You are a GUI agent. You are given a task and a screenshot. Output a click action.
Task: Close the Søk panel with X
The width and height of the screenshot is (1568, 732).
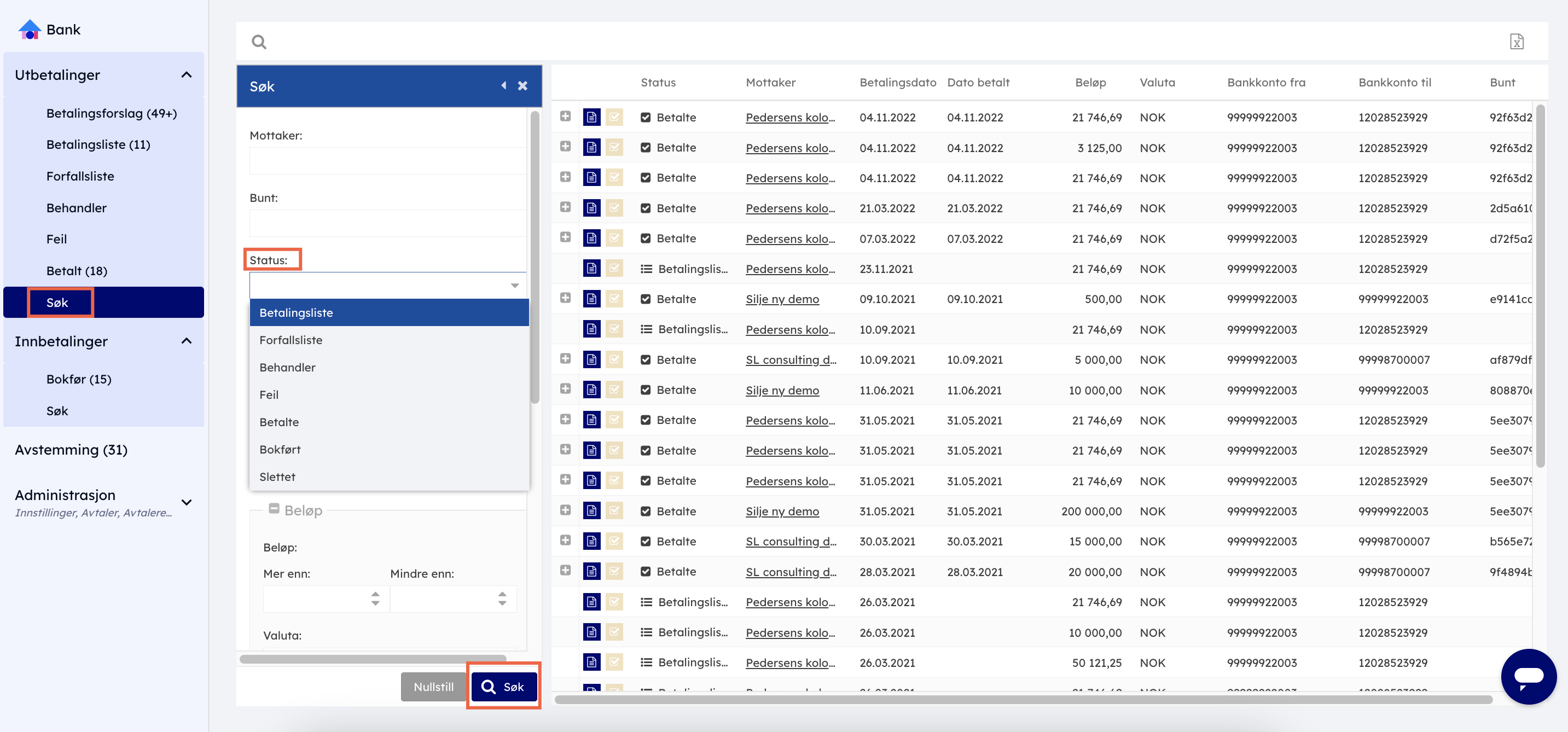pos(522,86)
